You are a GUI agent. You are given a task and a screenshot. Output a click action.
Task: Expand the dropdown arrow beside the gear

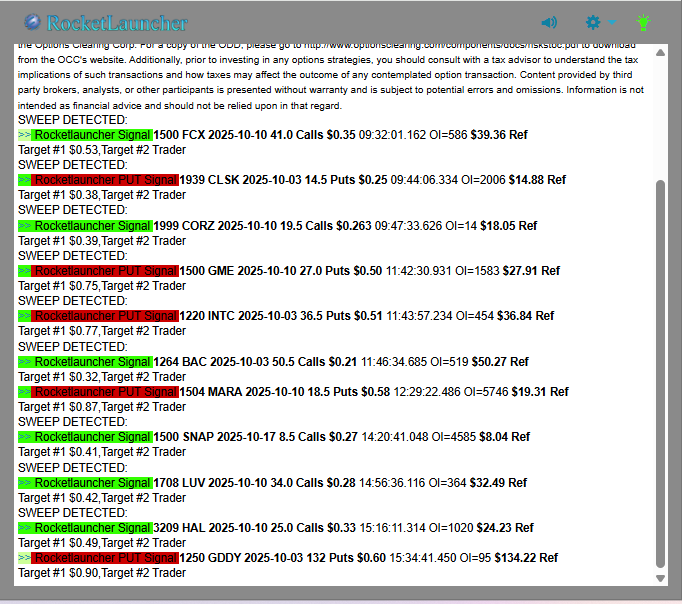[x=611, y=22]
